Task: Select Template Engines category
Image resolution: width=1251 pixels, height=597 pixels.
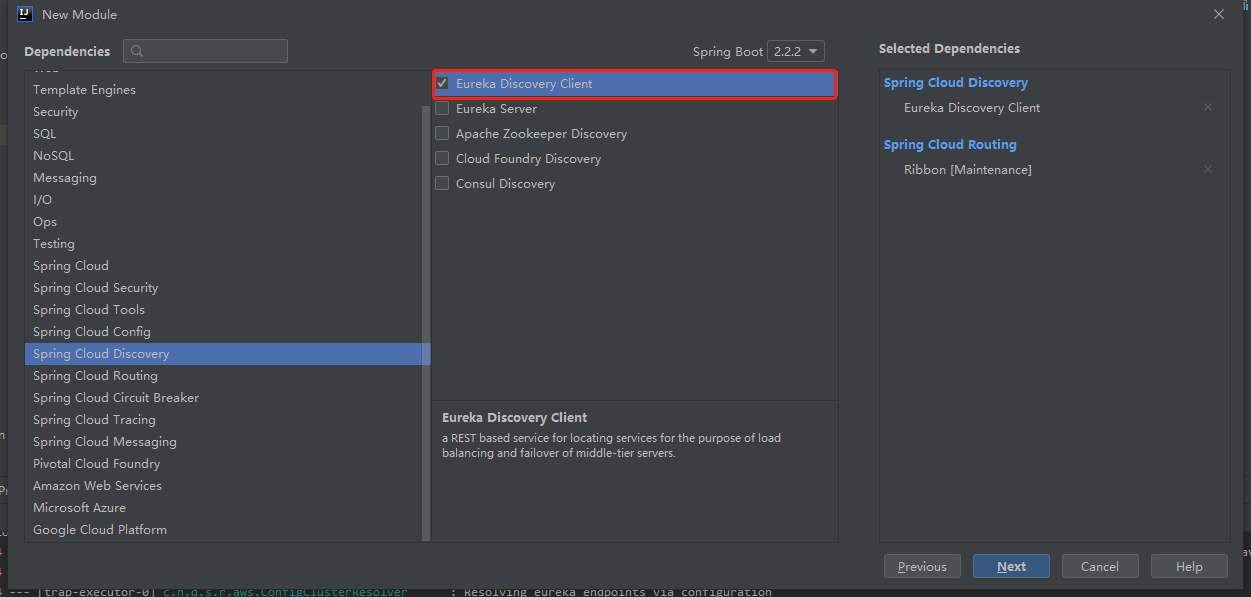Action: [226, 90]
